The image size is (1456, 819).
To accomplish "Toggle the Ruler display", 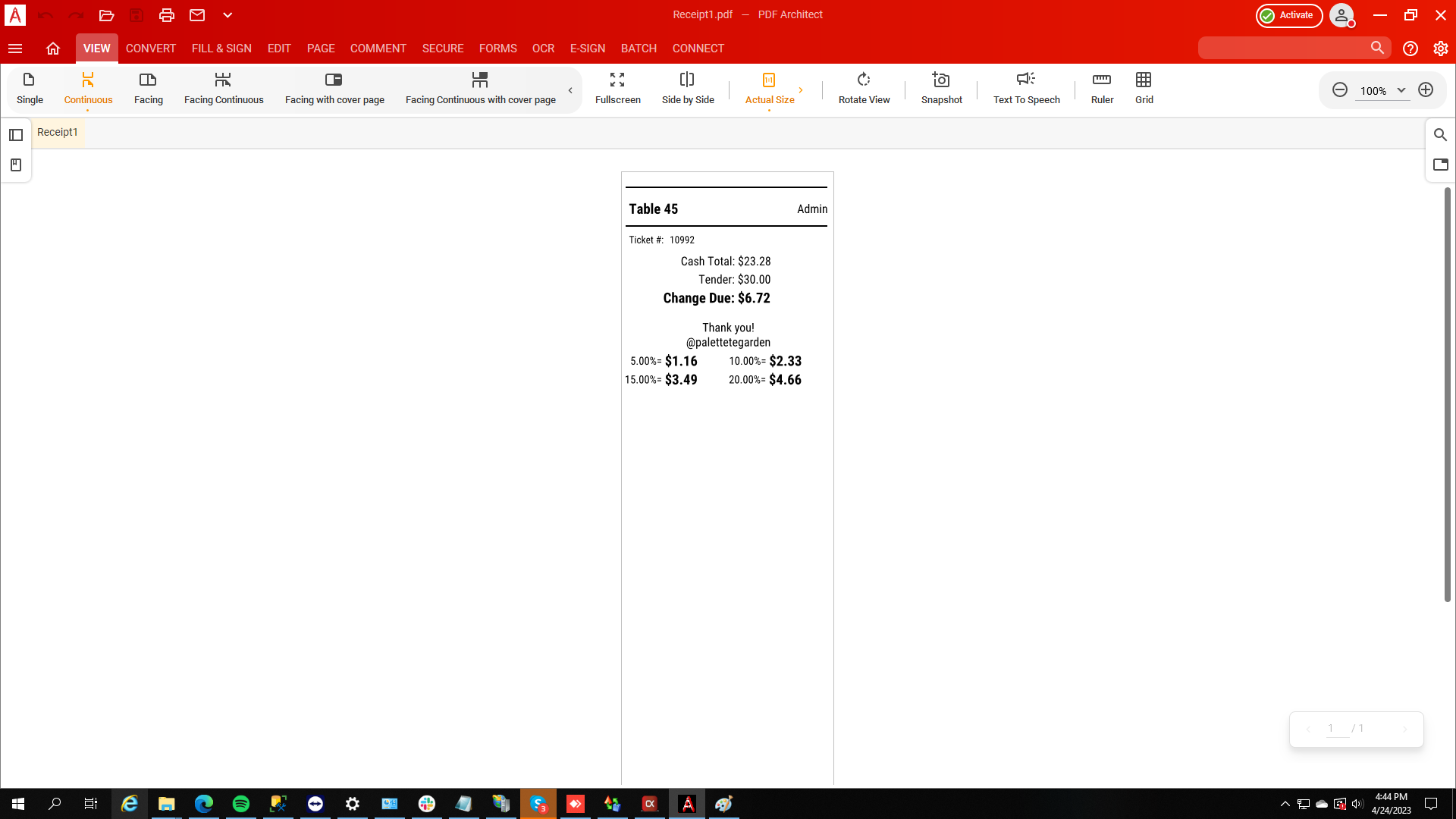I will tap(1102, 88).
